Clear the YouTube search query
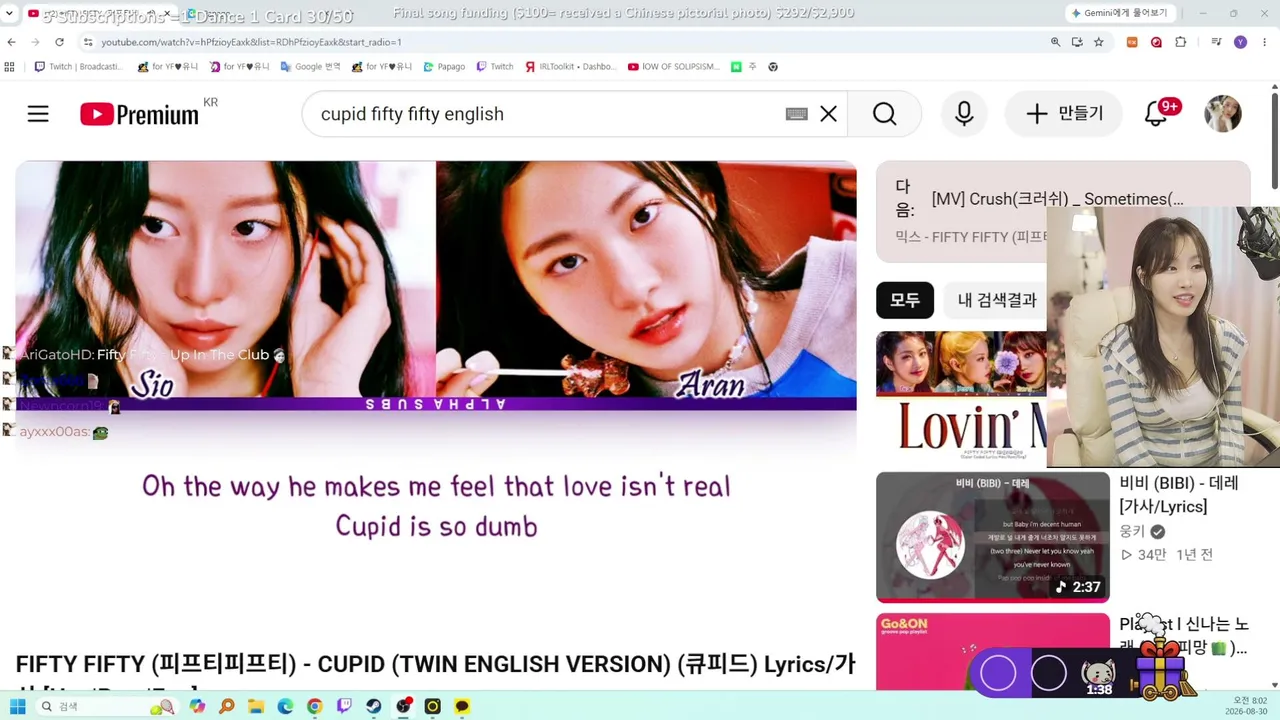 828,114
